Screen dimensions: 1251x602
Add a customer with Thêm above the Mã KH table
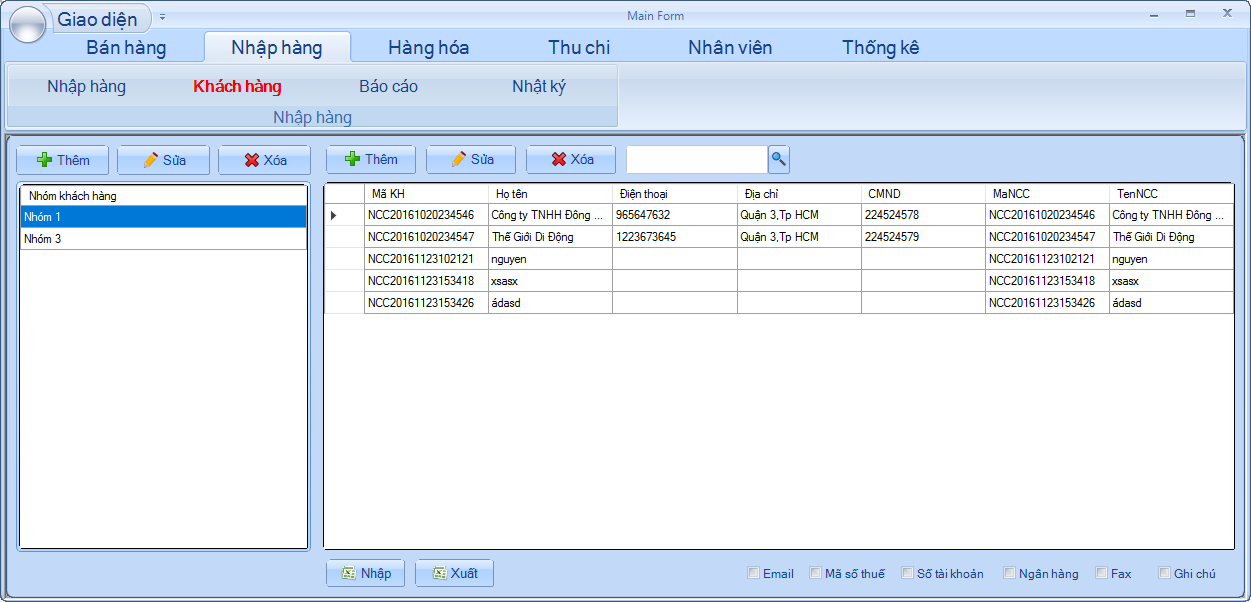(x=371, y=159)
